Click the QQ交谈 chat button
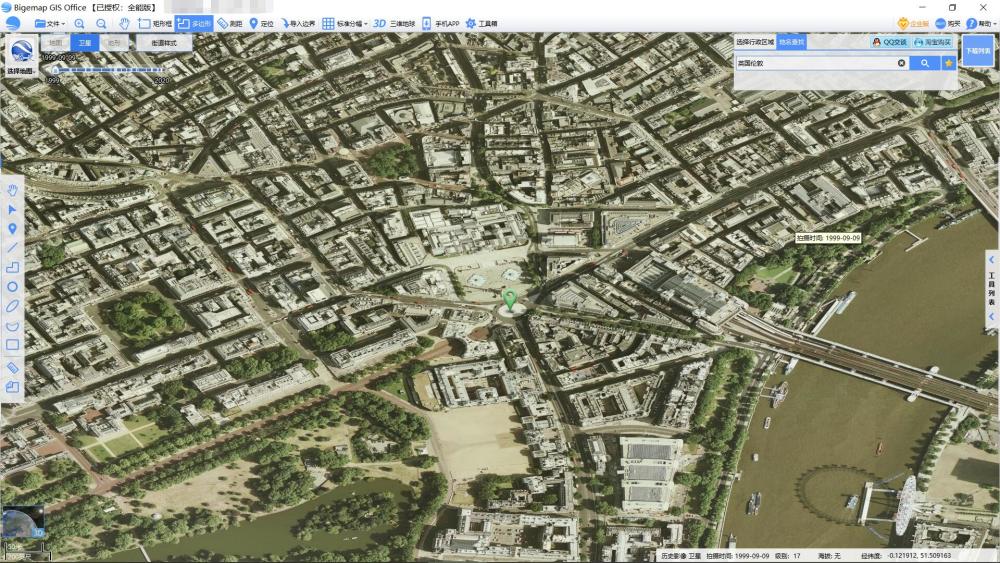Viewport: 1000px width, 563px height. tap(890, 42)
